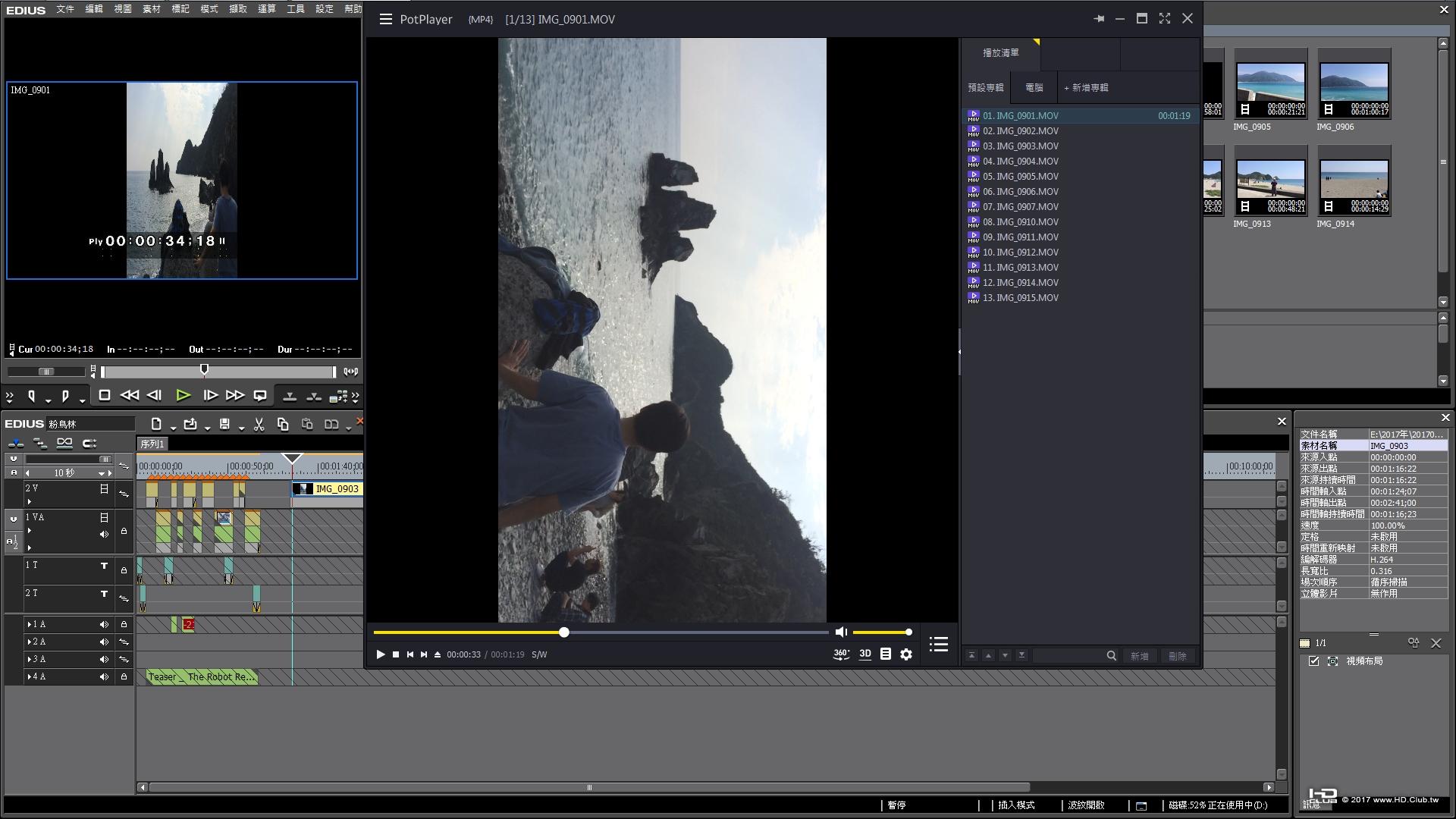Click the EDIUS play button
Image resolution: width=1456 pixels, height=819 pixels.
click(183, 395)
